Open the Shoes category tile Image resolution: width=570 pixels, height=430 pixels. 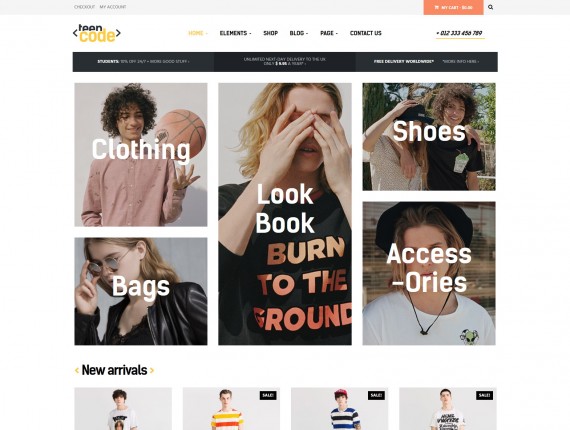coord(429,137)
